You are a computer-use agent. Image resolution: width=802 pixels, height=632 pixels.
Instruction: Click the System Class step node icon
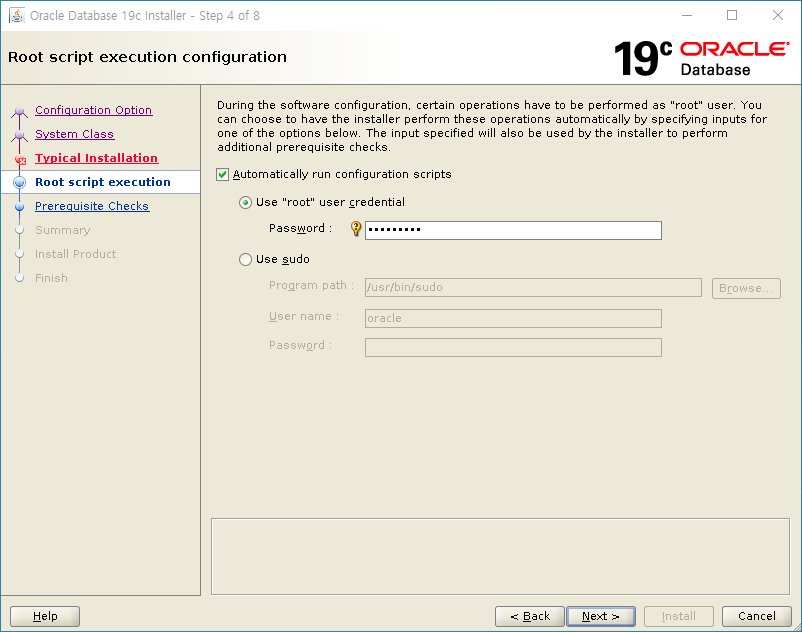pyautogui.click(x=19, y=135)
